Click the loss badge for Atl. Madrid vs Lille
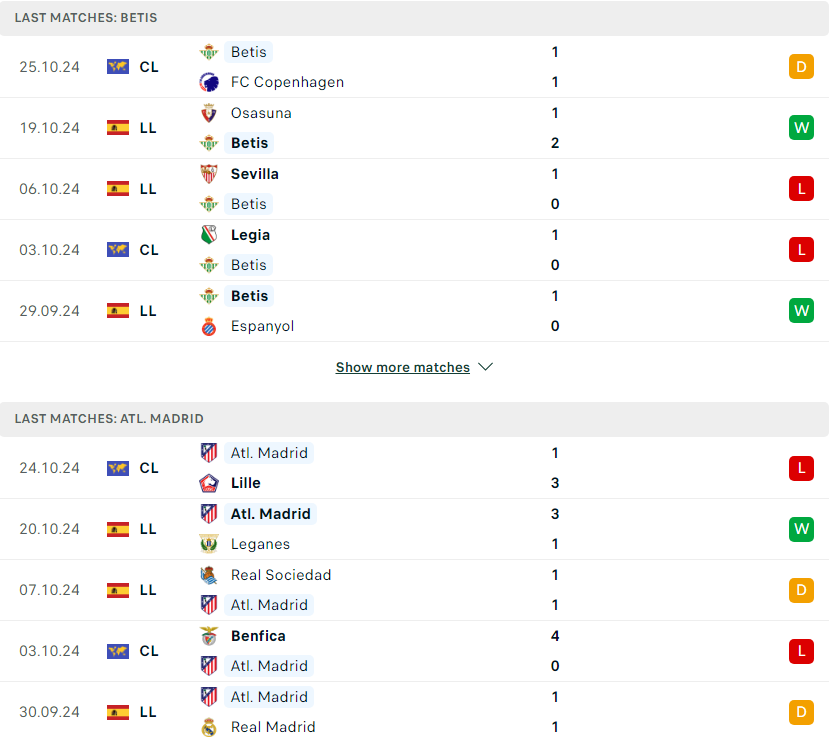 (801, 469)
